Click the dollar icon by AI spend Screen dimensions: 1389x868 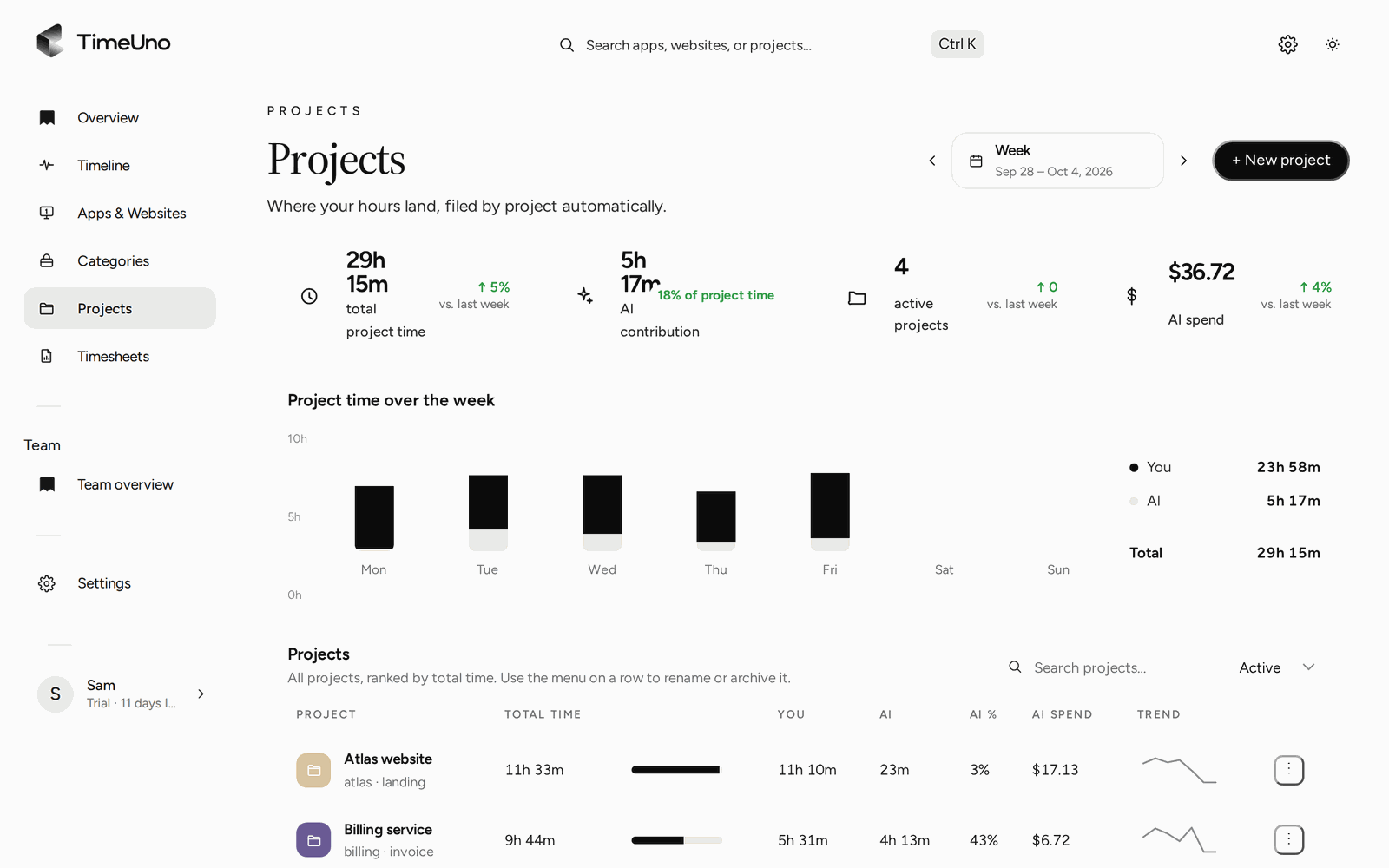click(x=1131, y=296)
